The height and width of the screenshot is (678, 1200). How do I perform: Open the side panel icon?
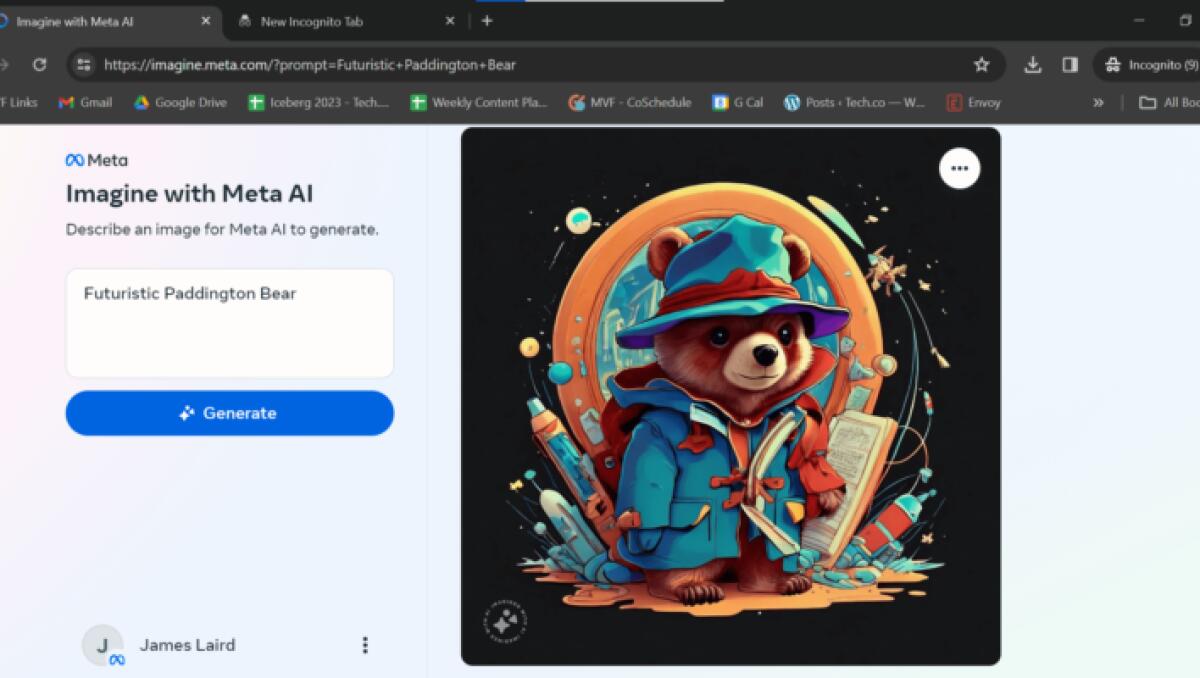1070,63
